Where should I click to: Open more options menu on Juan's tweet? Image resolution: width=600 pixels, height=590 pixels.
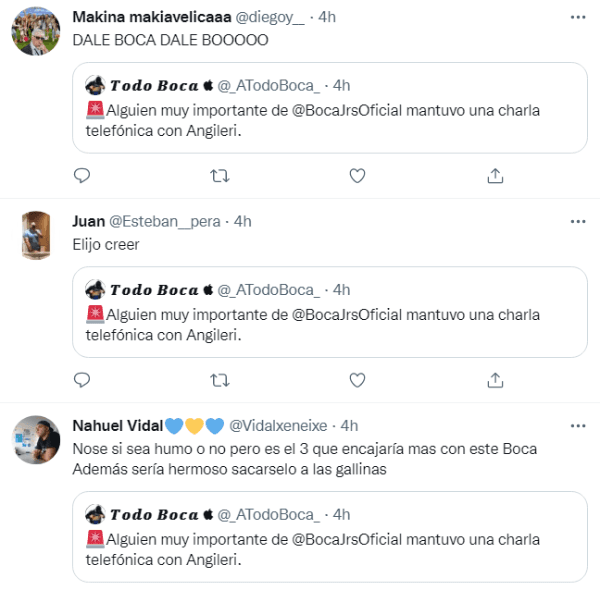[x=577, y=221]
